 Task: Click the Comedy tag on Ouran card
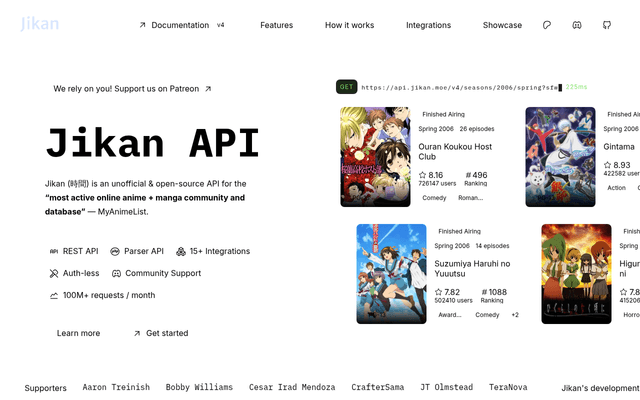[434, 198]
